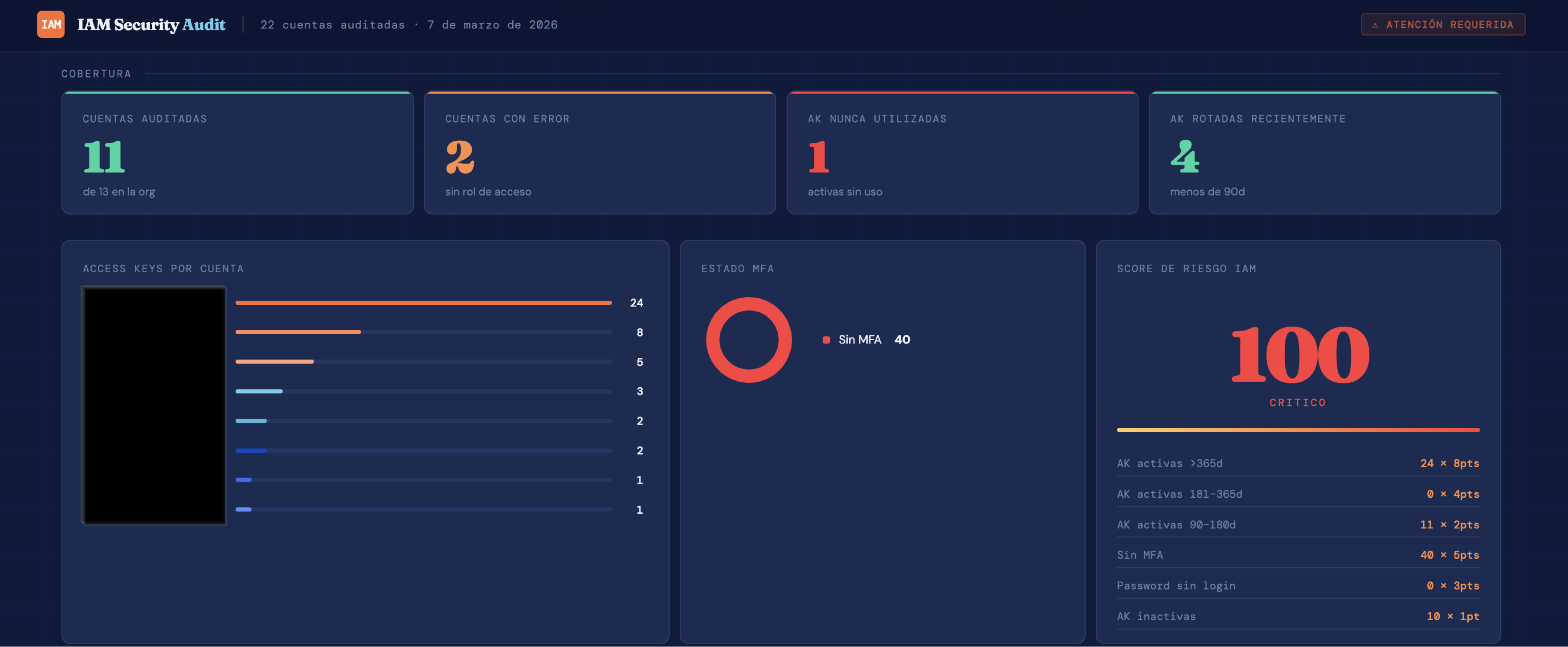Click the dark blue bar valued 2
The width and height of the screenshot is (1568, 647).
click(251, 450)
